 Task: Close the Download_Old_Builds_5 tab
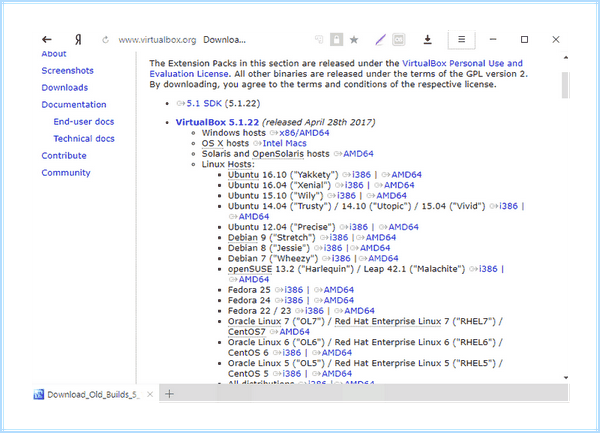tap(150, 394)
